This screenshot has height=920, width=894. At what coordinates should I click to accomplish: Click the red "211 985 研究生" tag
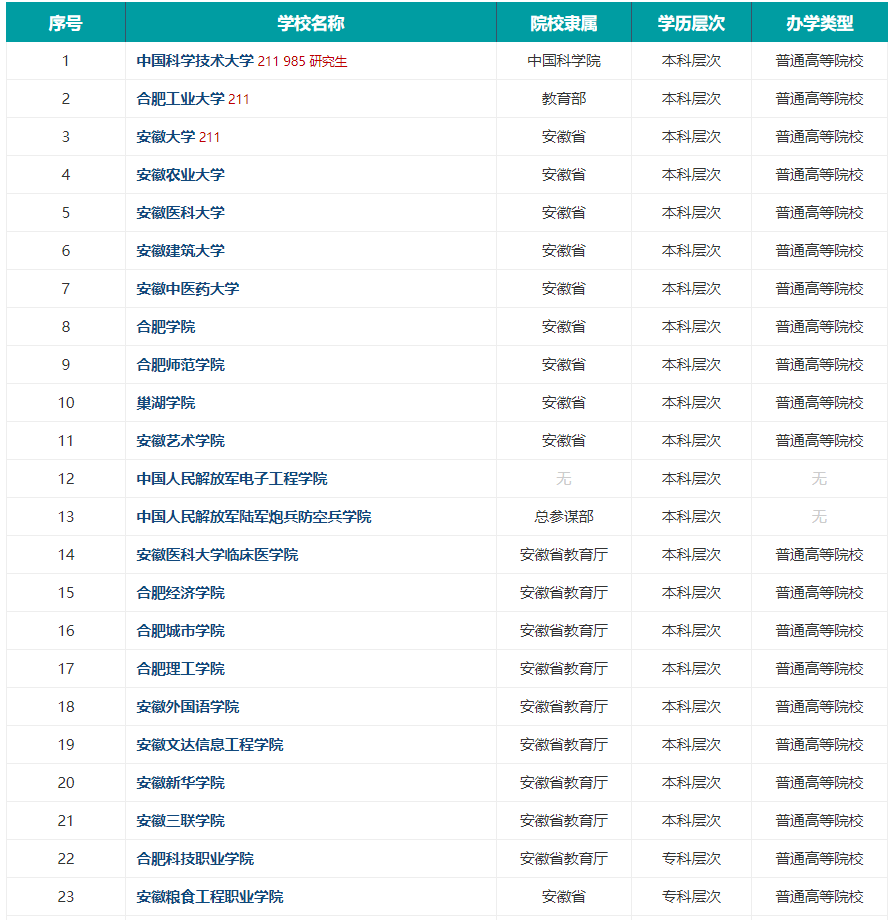click(303, 62)
